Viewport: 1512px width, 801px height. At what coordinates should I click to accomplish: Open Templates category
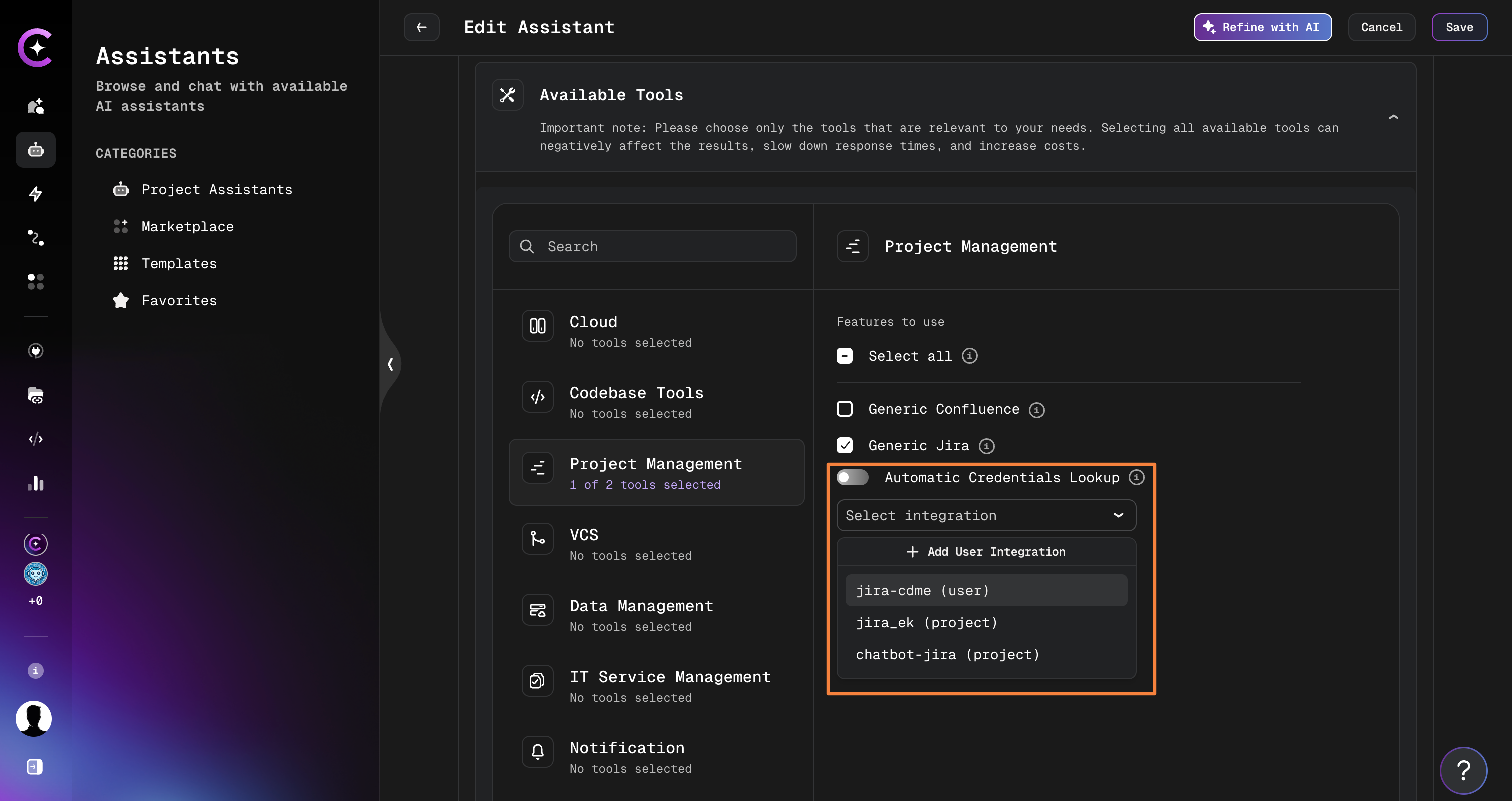[165, 264]
